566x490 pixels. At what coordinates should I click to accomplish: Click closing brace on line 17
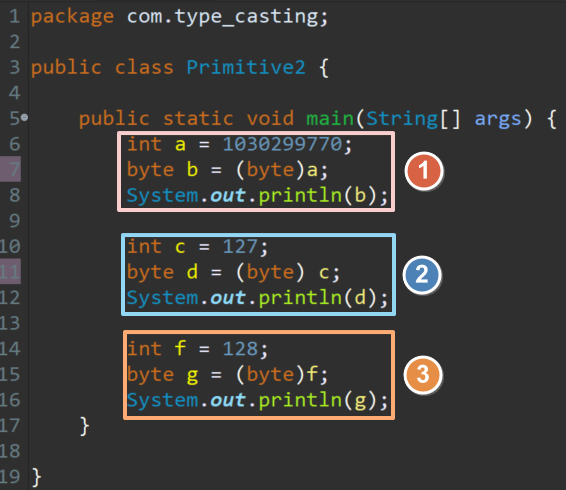(x=84, y=426)
